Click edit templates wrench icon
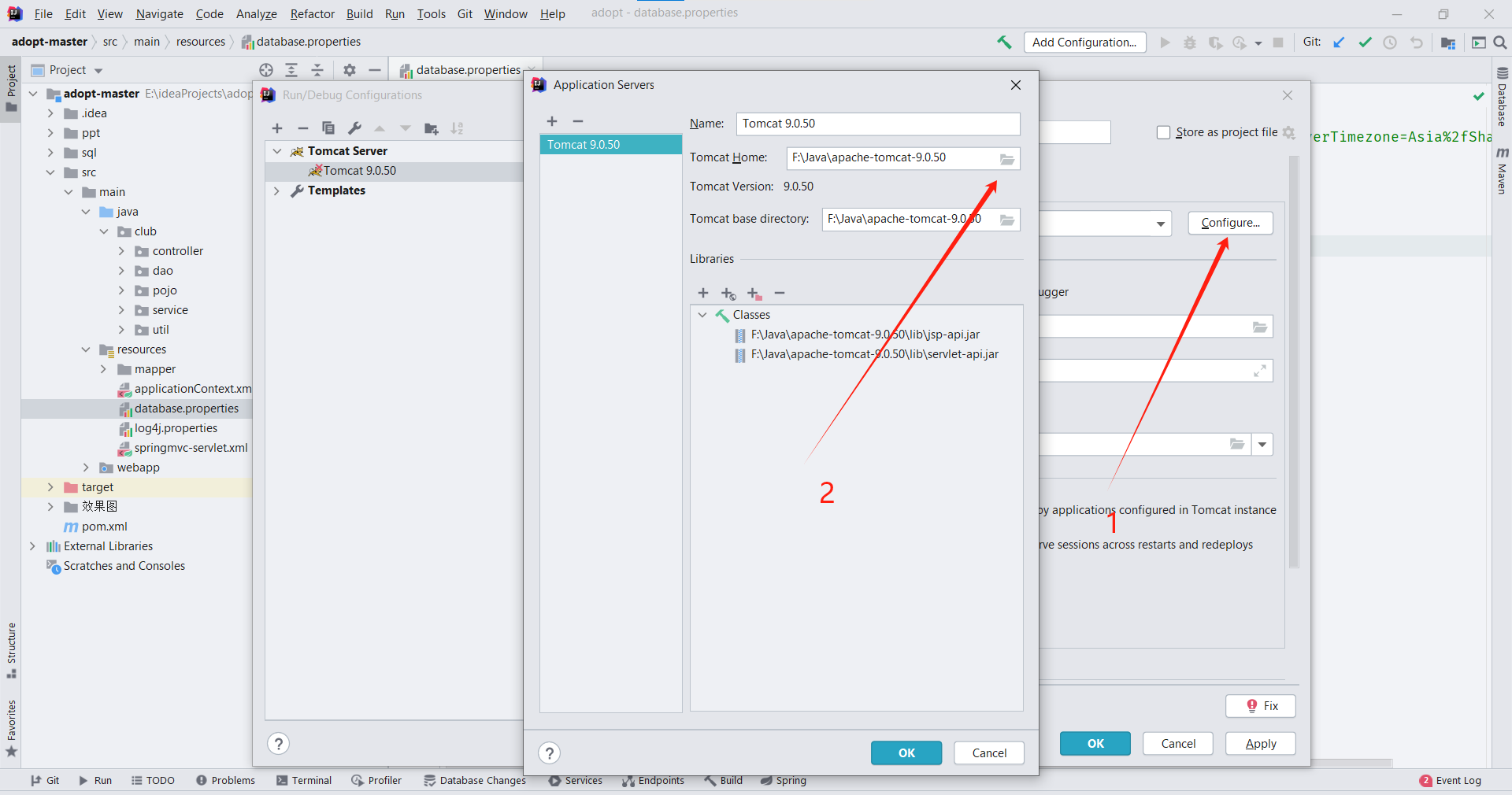The image size is (1512, 795). pos(354,128)
